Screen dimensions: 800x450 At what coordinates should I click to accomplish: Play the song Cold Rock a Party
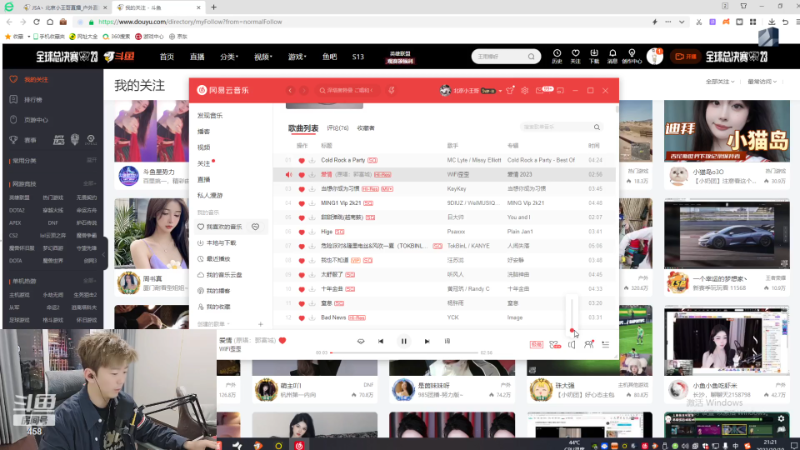(343, 160)
